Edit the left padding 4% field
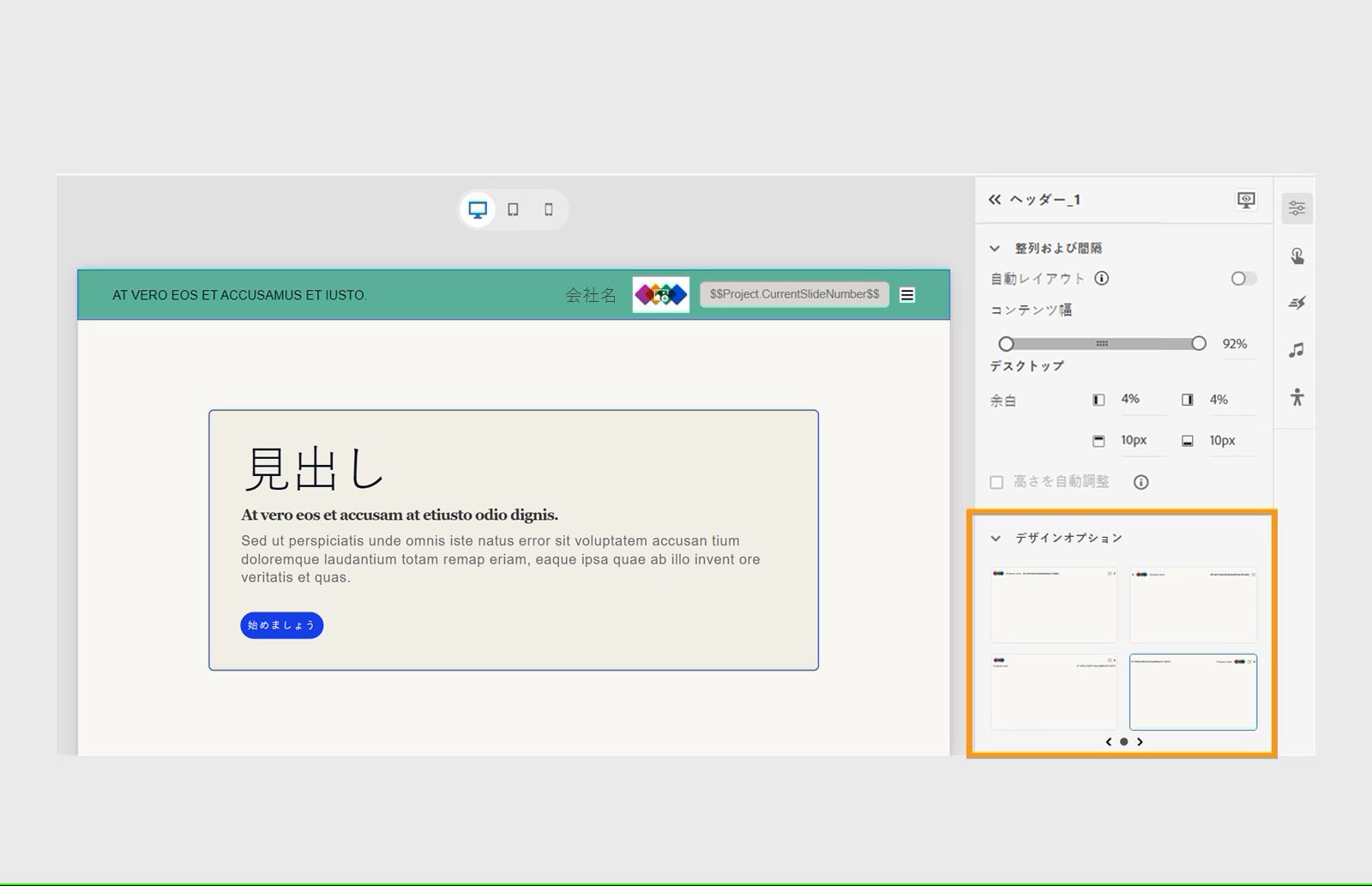 pos(1143,400)
